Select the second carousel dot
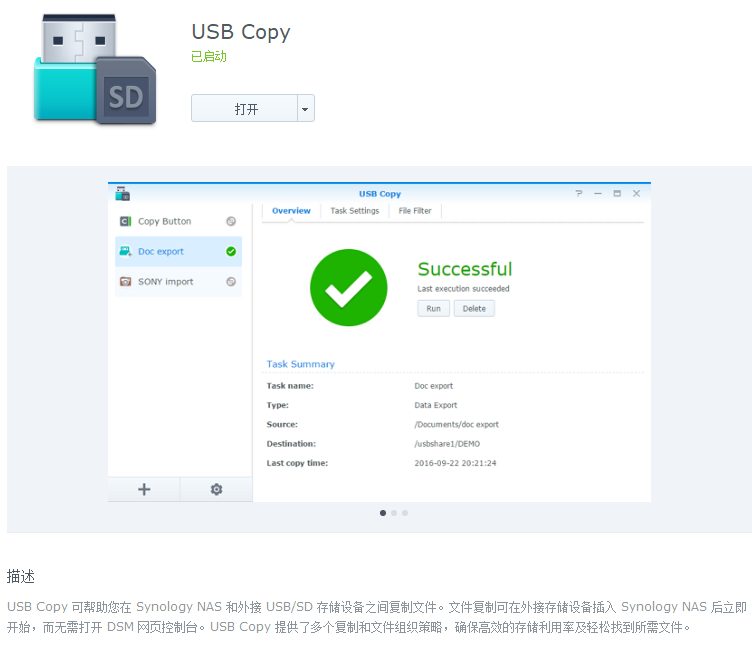The width and height of the screenshot is (752, 654). [x=394, y=513]
